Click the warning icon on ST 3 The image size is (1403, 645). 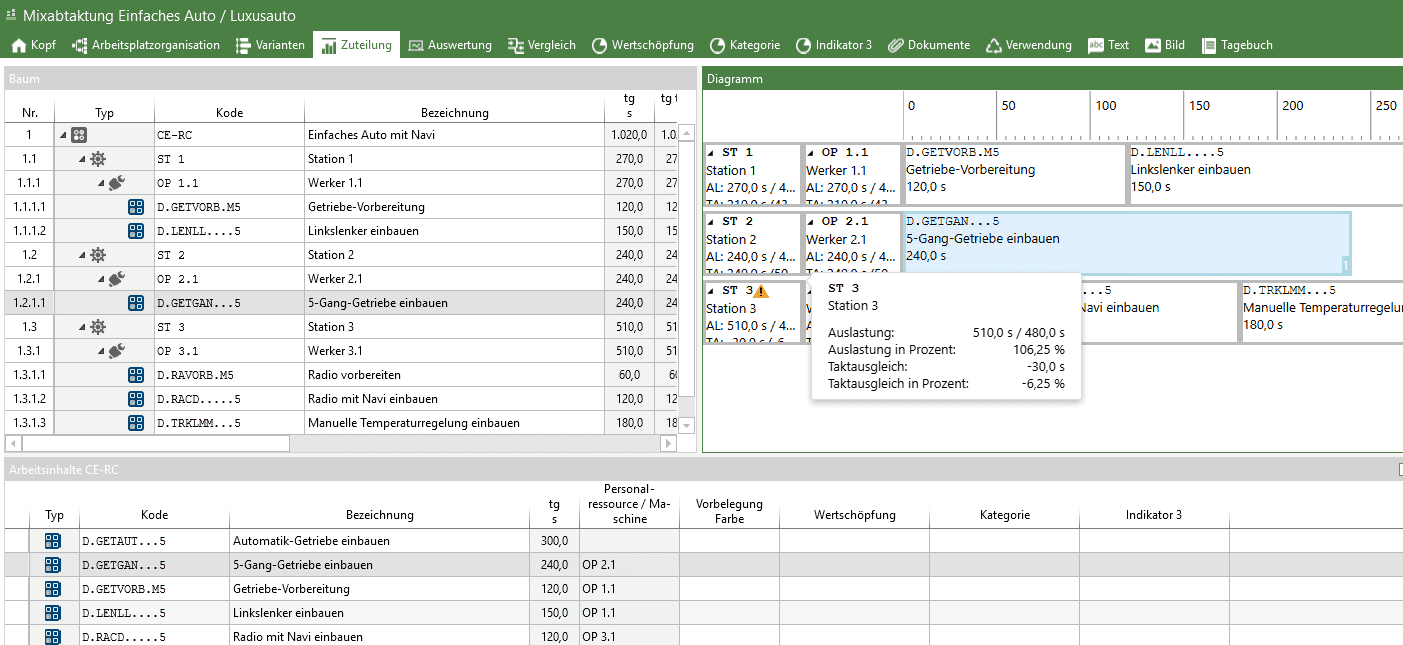point(761,291)
